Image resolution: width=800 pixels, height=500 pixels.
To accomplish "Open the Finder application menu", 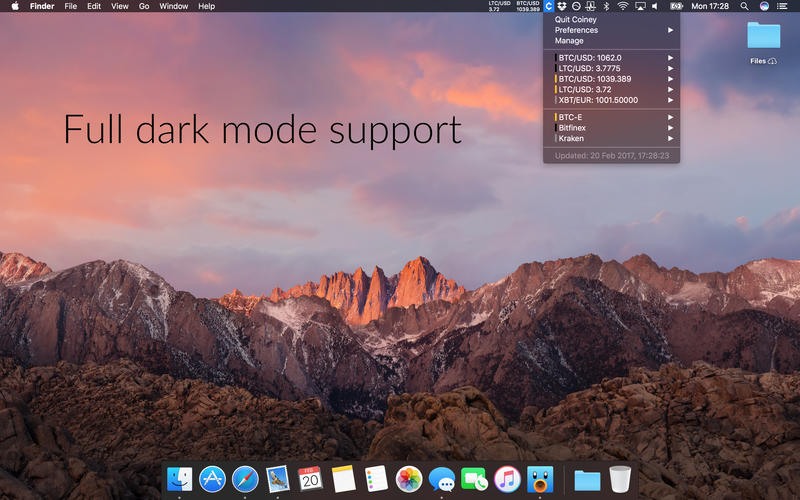I will 42,6.
